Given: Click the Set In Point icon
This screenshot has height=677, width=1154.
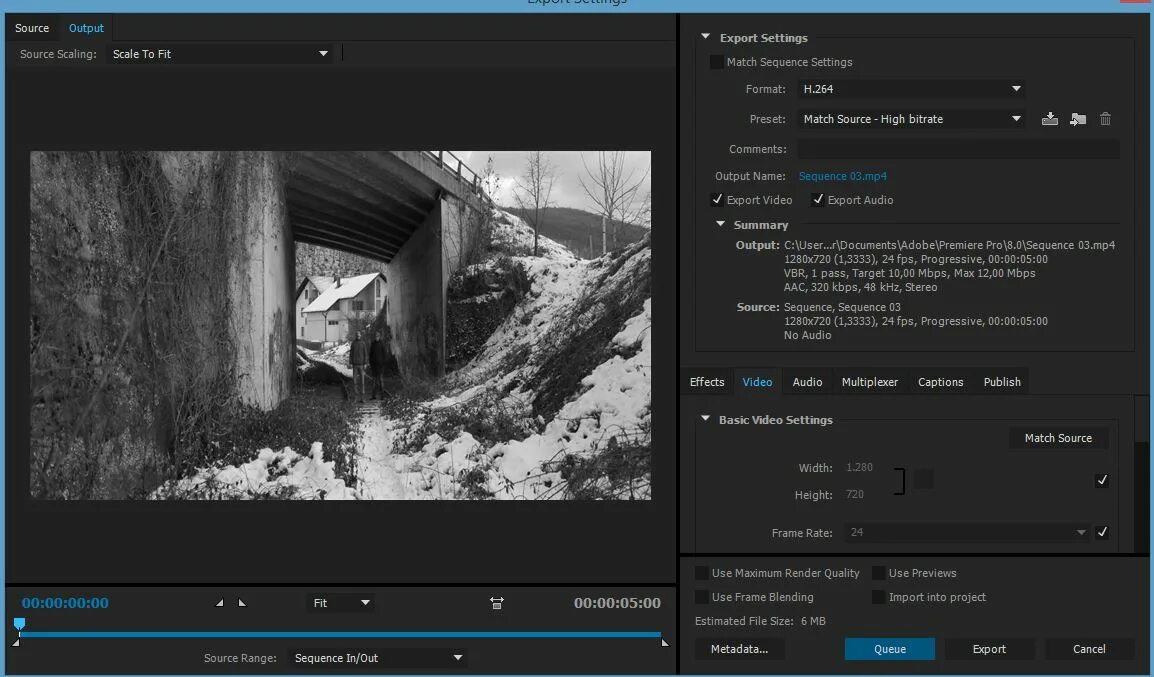Looking at the screenshot, I should pyautogui.click(x=219, y=603).
